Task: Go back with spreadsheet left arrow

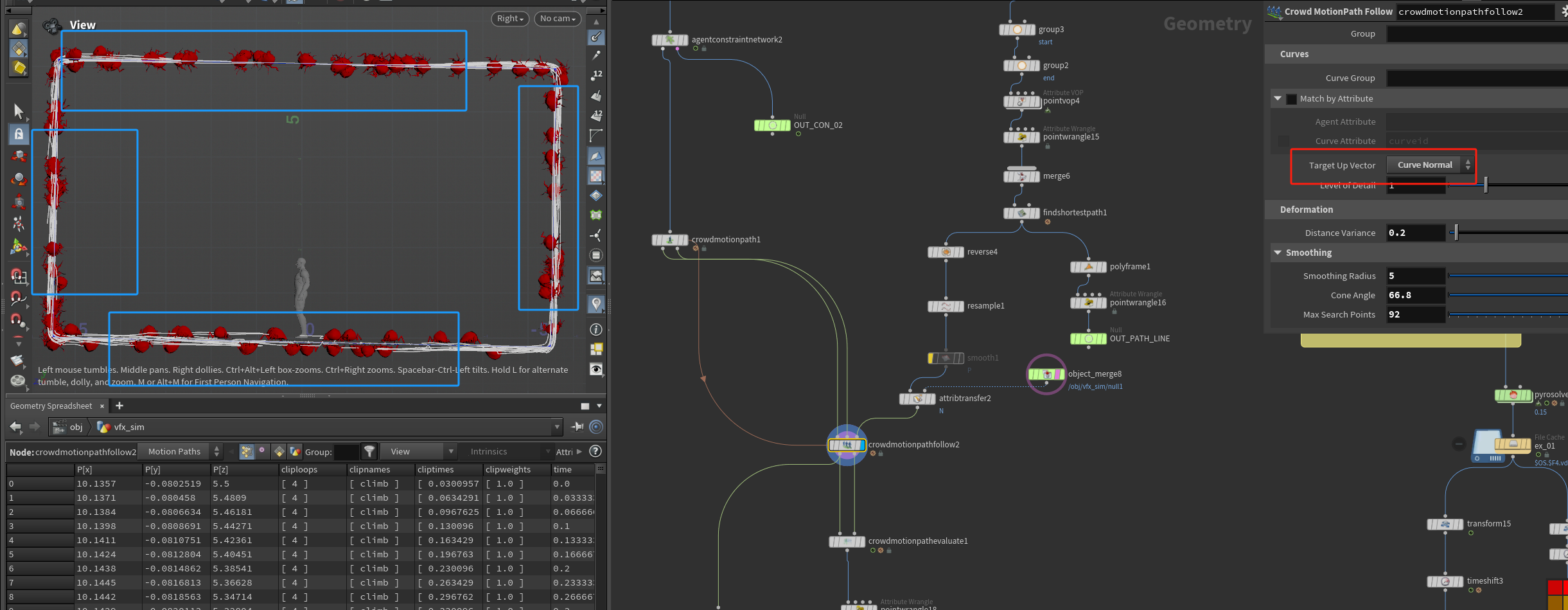Action: [16, 426]
